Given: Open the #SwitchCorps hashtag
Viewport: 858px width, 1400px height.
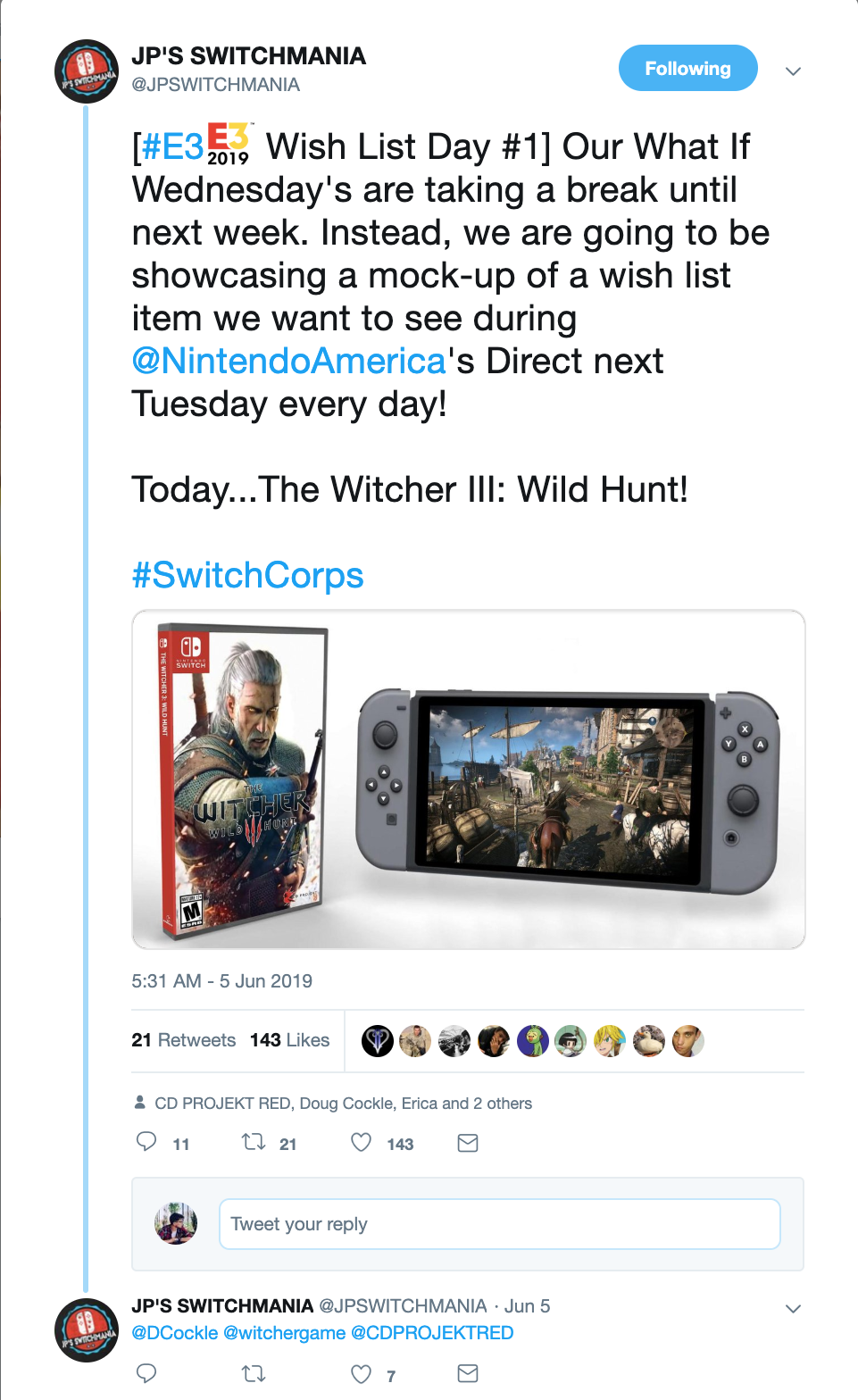Looking at the screenshot, I should (x=247, y=575).
